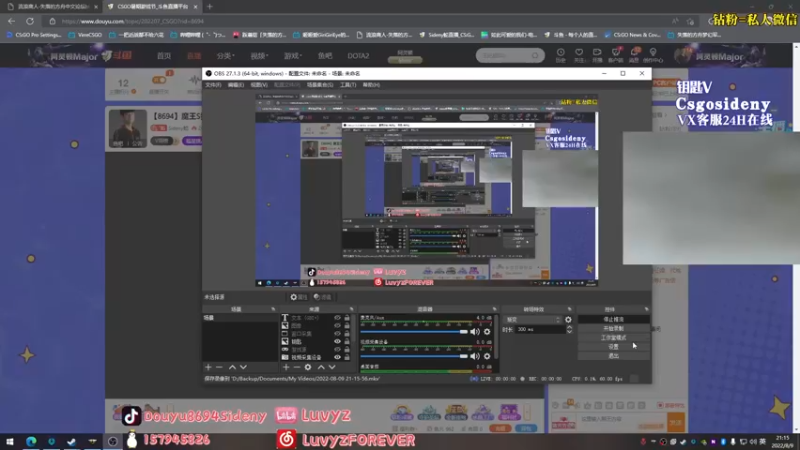The image size is (800, 450).
Task: Open OBS 工具(T) tools menu
Action: coord(348,85)
